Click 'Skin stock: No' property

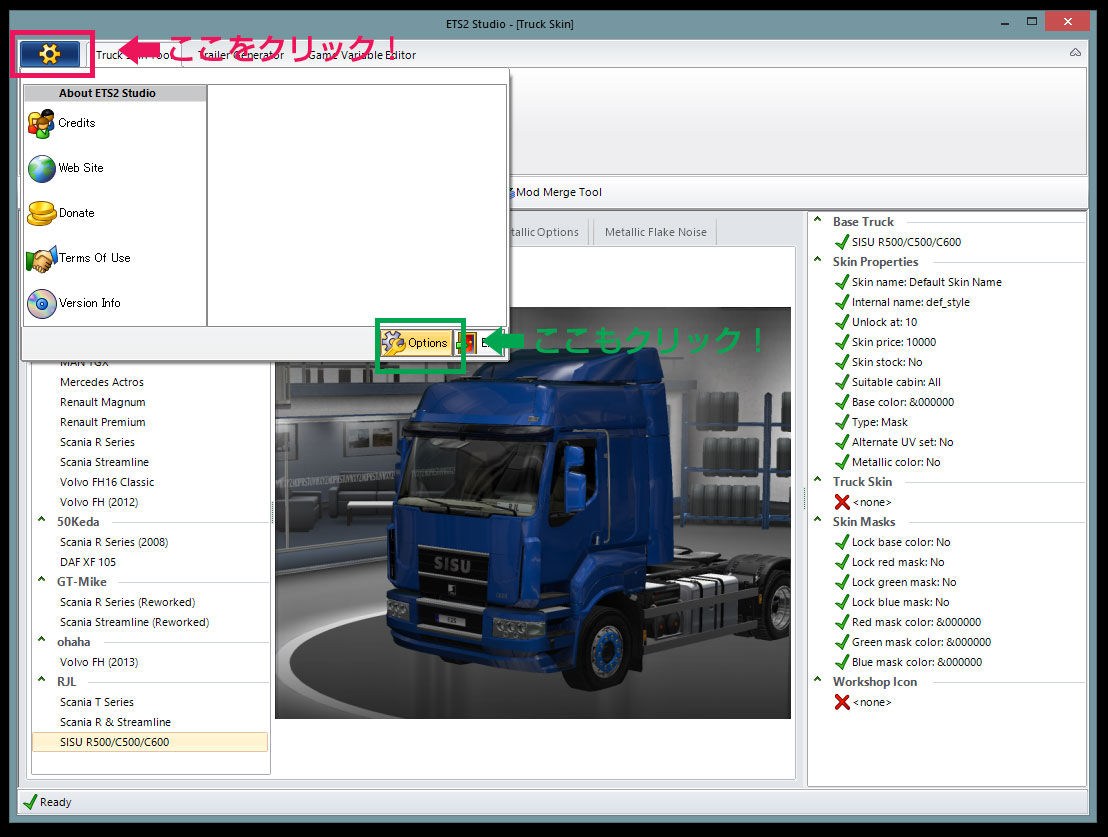[878, 362]
